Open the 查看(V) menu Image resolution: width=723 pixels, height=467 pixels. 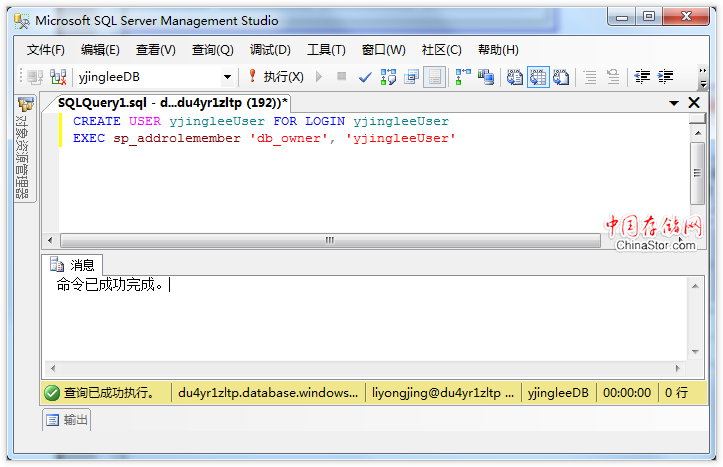point(155,50)
